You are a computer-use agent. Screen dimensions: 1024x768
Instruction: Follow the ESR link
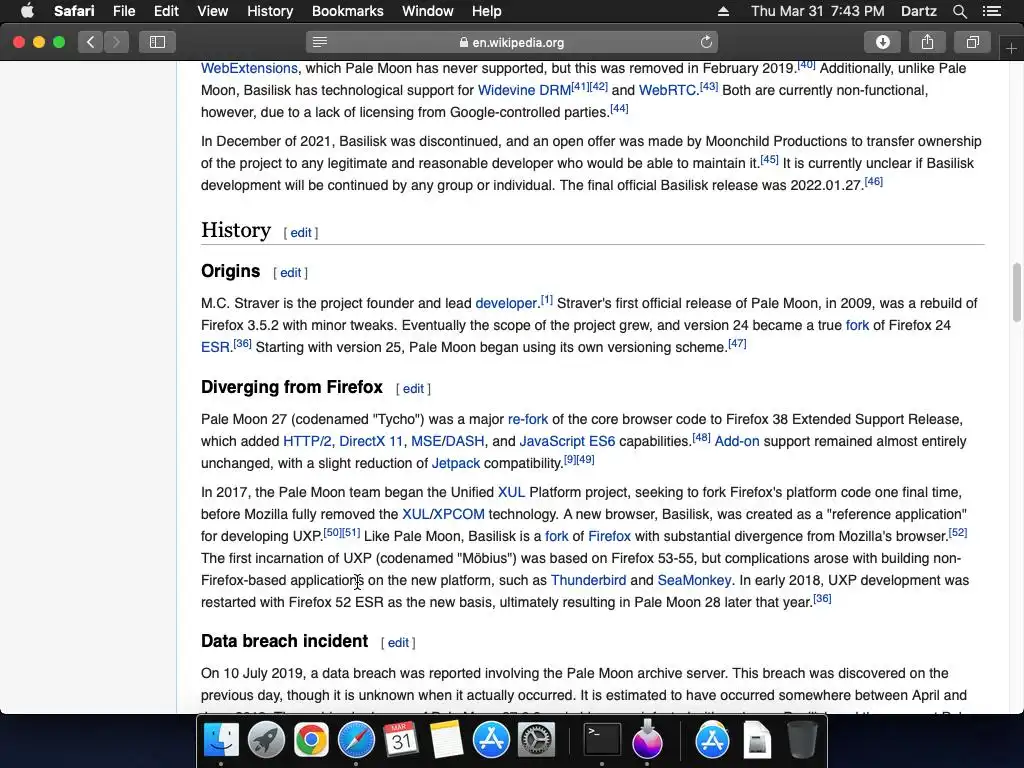[x=215, y=347]
